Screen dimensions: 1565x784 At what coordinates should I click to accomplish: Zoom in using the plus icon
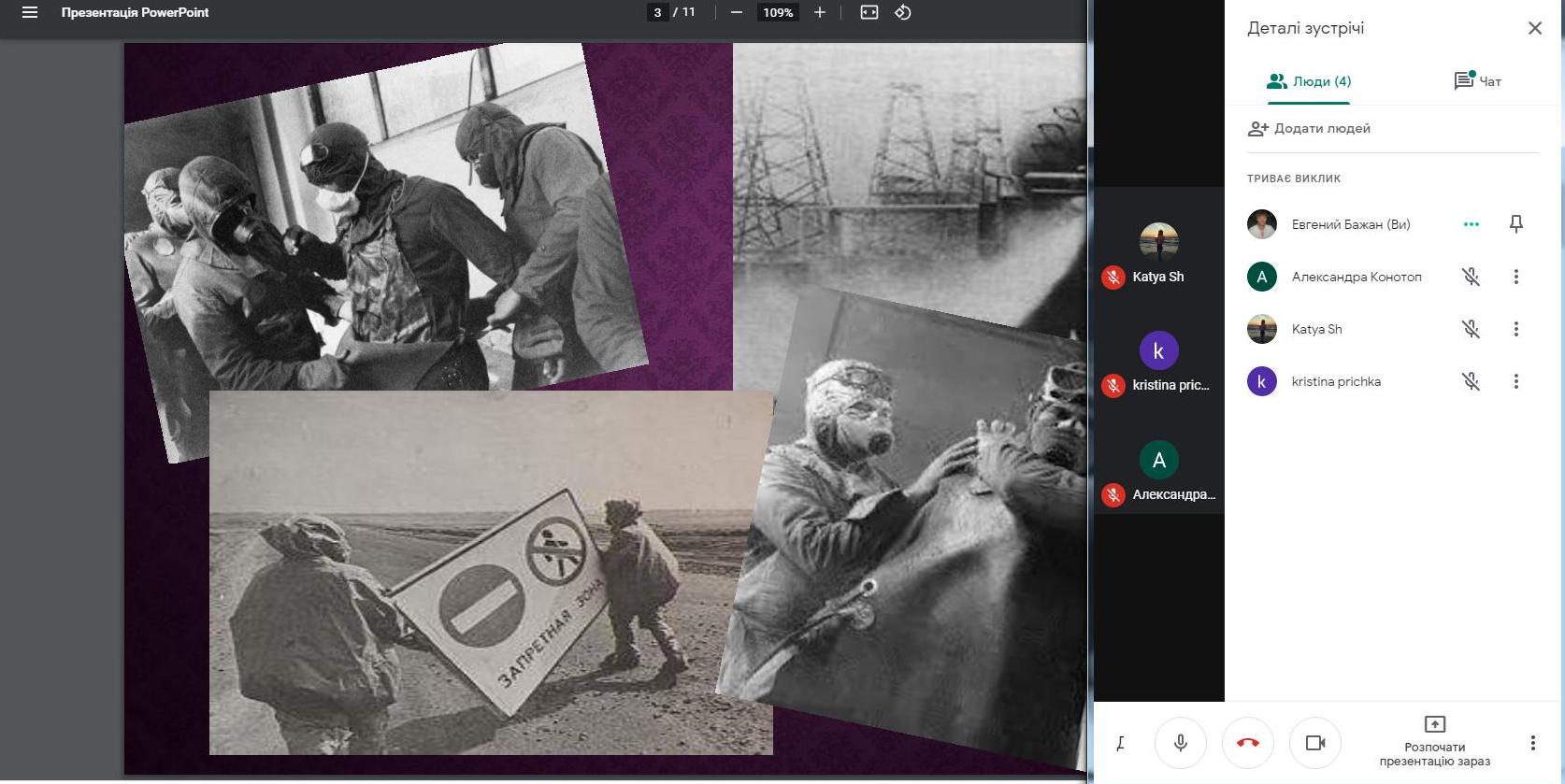[820, 13]
